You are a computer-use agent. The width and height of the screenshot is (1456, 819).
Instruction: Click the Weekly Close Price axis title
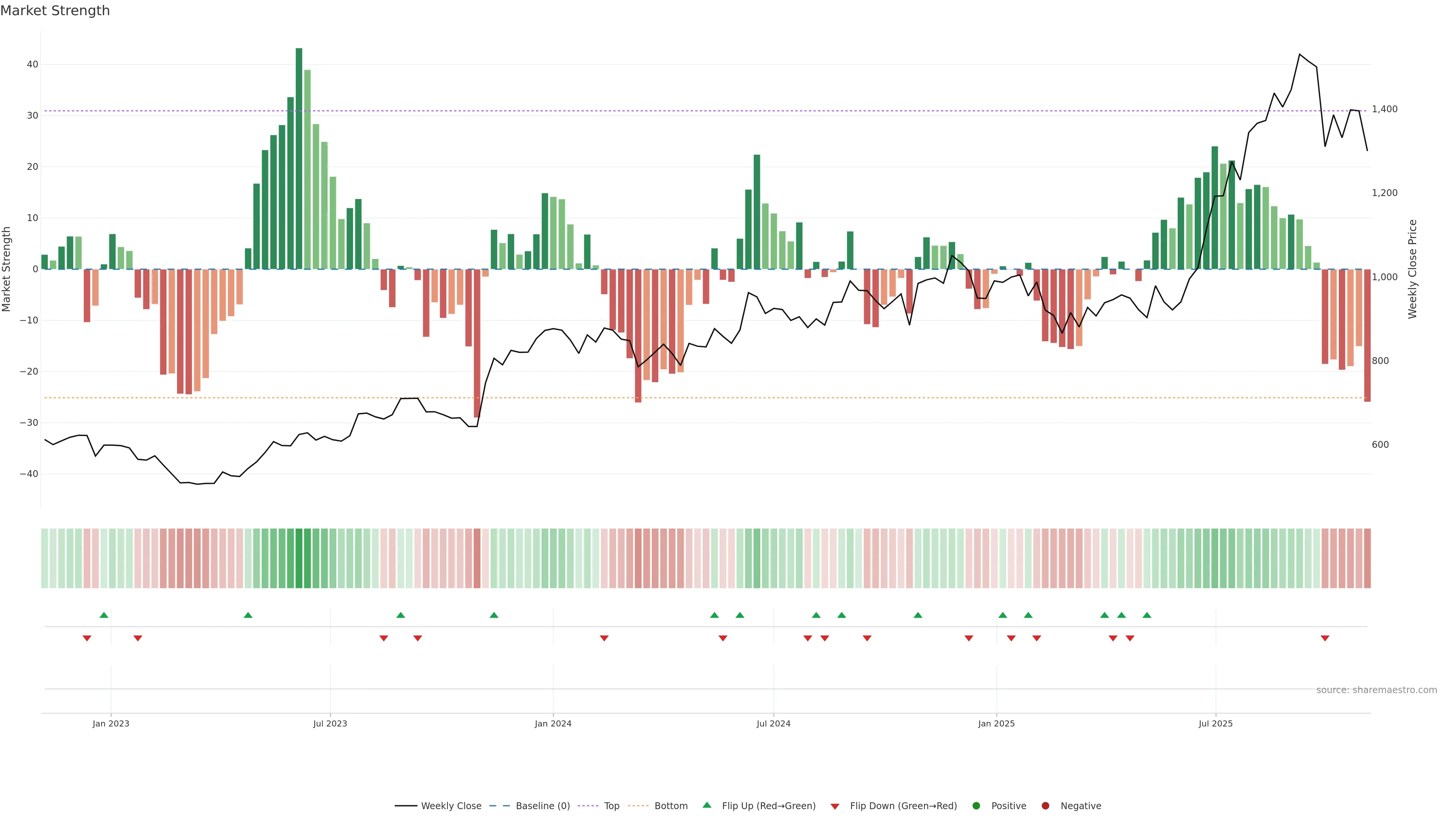pos(1412,269)
